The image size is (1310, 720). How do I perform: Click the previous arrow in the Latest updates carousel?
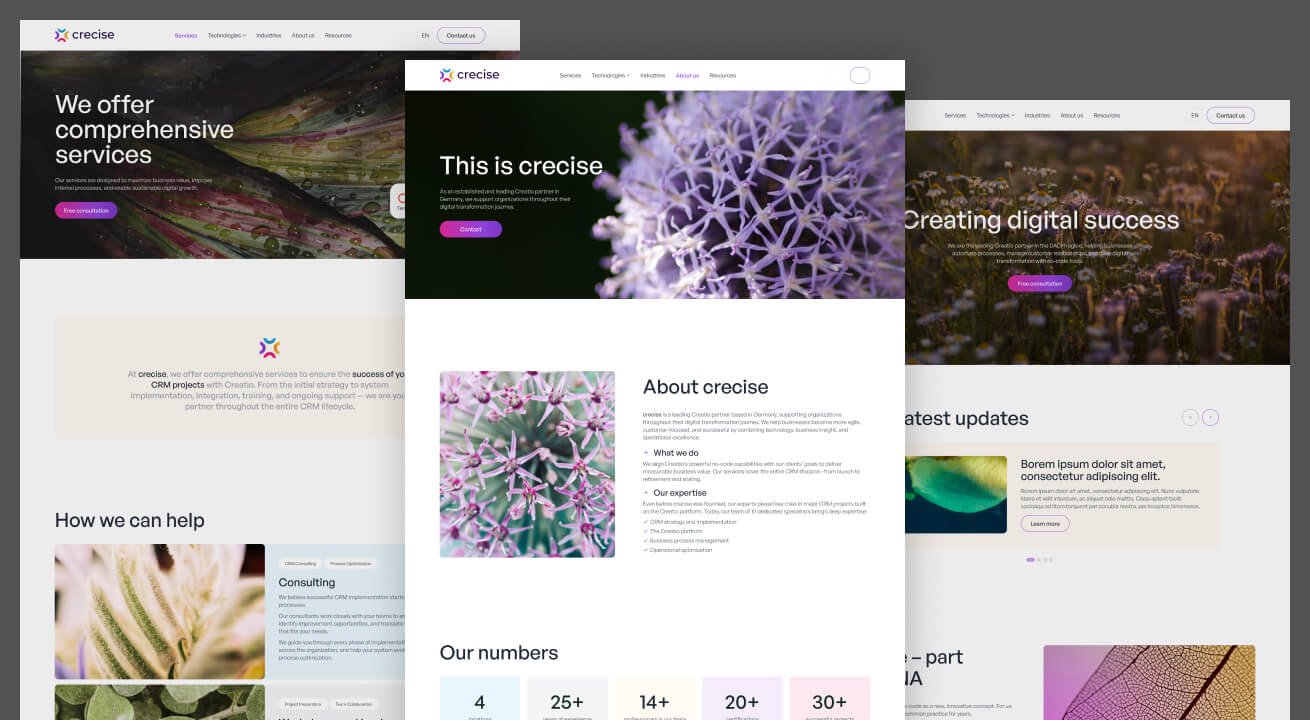(x=1188, y=416)
